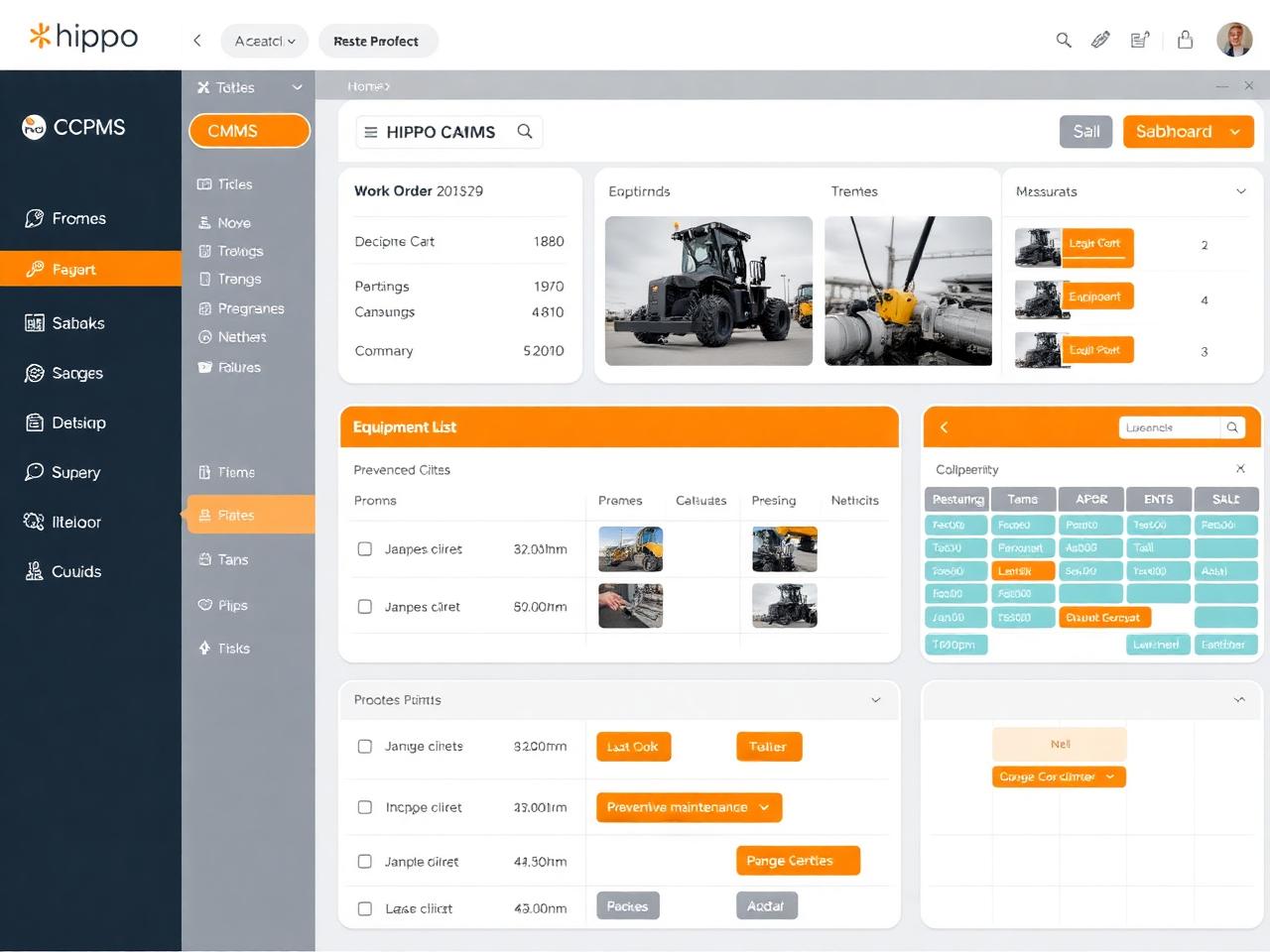Open Plips in secondary sidebar
Viewport: 1270px width, 952px height.
coord(223,605)
